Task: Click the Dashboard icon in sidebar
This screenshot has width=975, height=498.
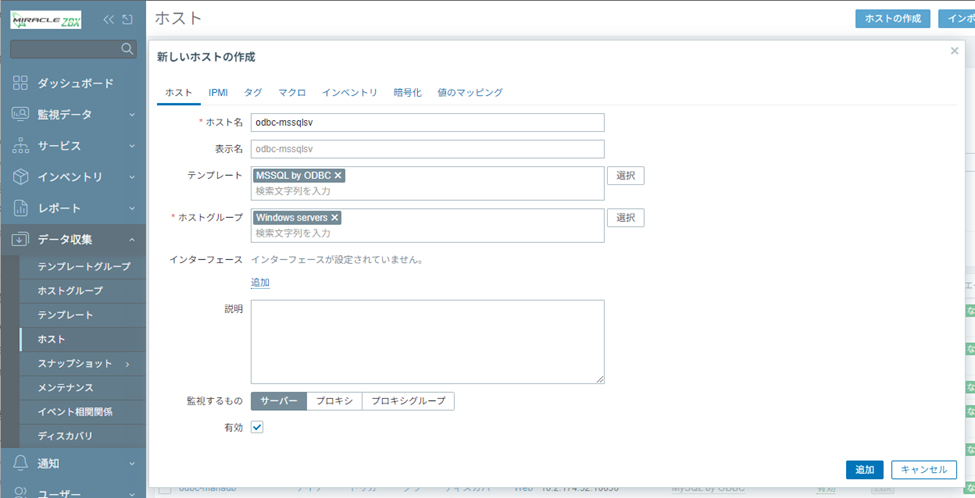Action: [x=20, y=83]
